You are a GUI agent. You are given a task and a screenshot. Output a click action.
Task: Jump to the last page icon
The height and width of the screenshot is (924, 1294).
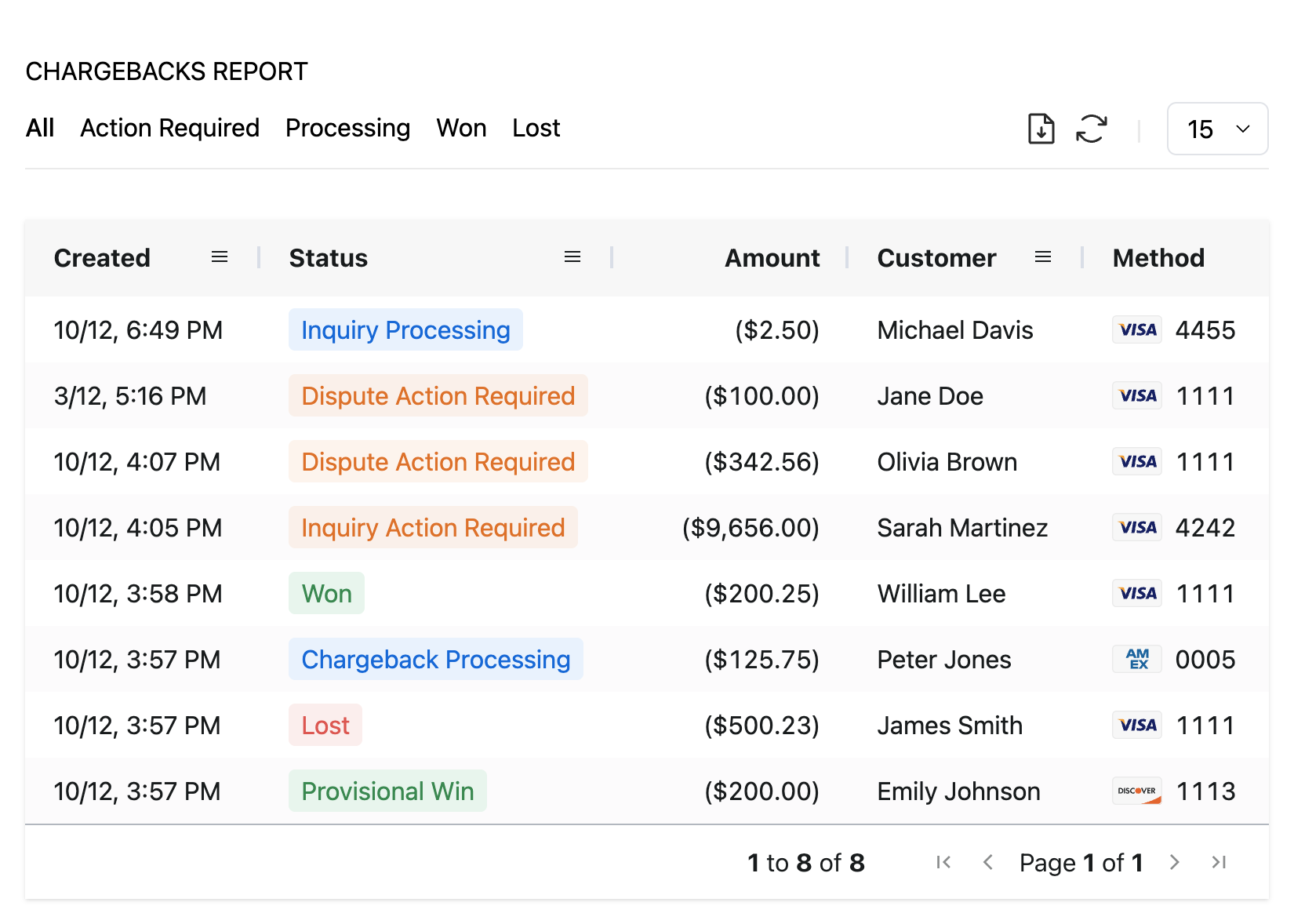pyautogui.click(x=1219, y=863)
